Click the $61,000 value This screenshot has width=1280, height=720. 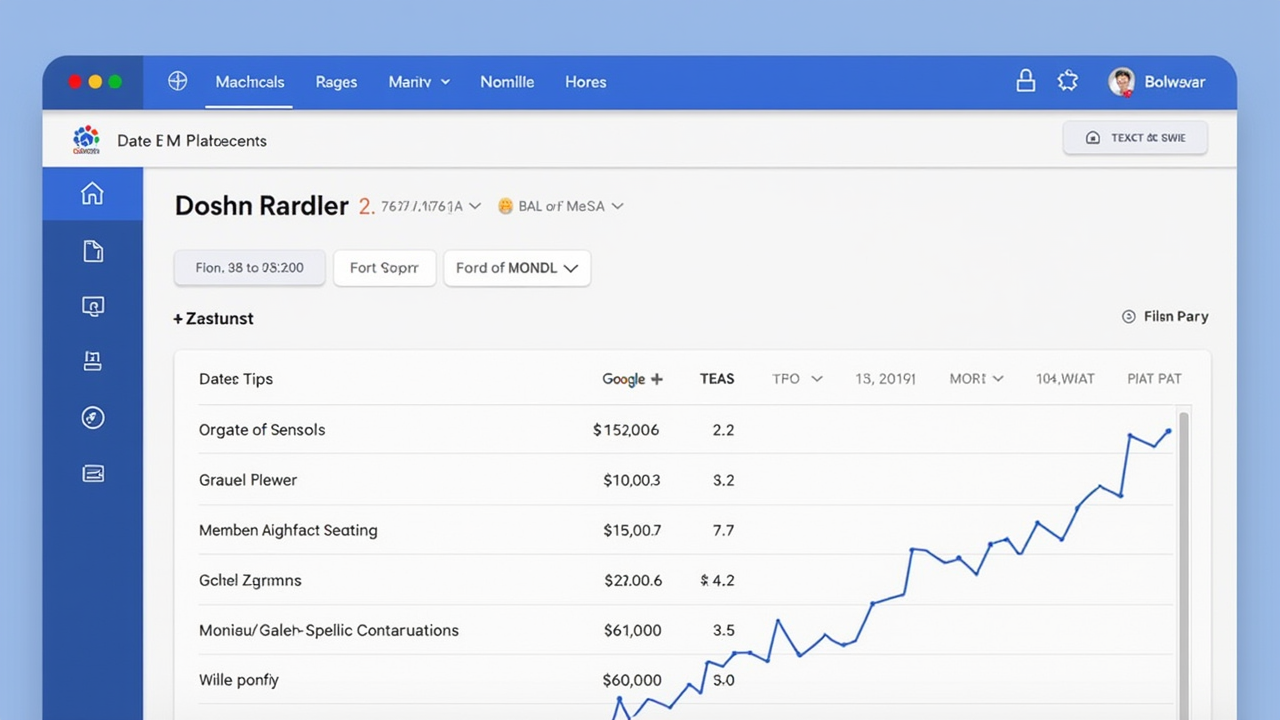[x=633, y=630]
